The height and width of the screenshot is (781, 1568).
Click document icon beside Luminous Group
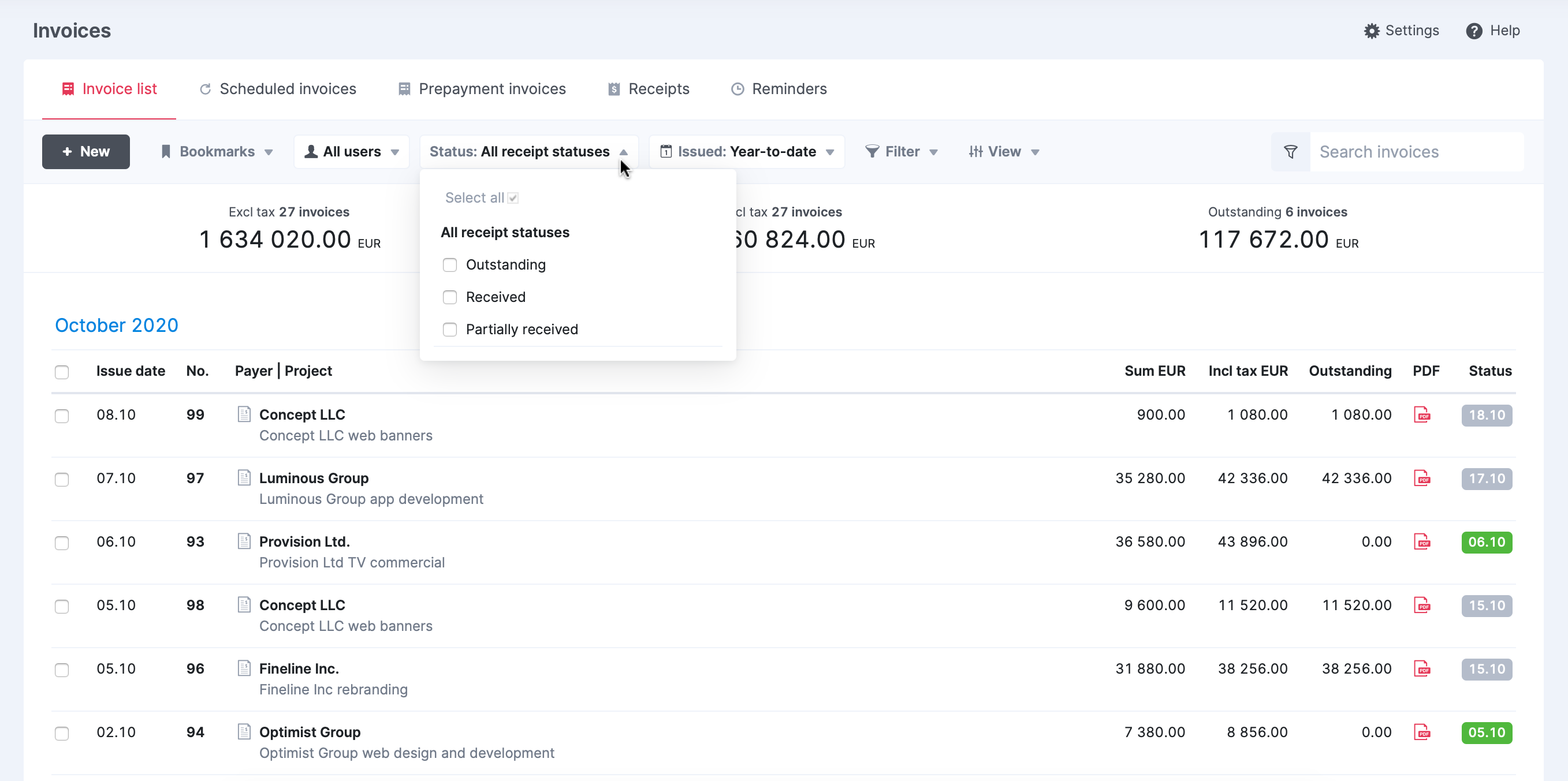point(244,477)
